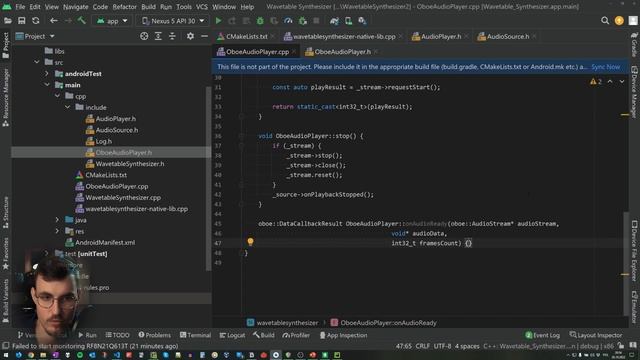The width and height of the screenshot is (640, 360).
Task: Click the Sync Project with Gradle icon
Action: tap(334, 20)
